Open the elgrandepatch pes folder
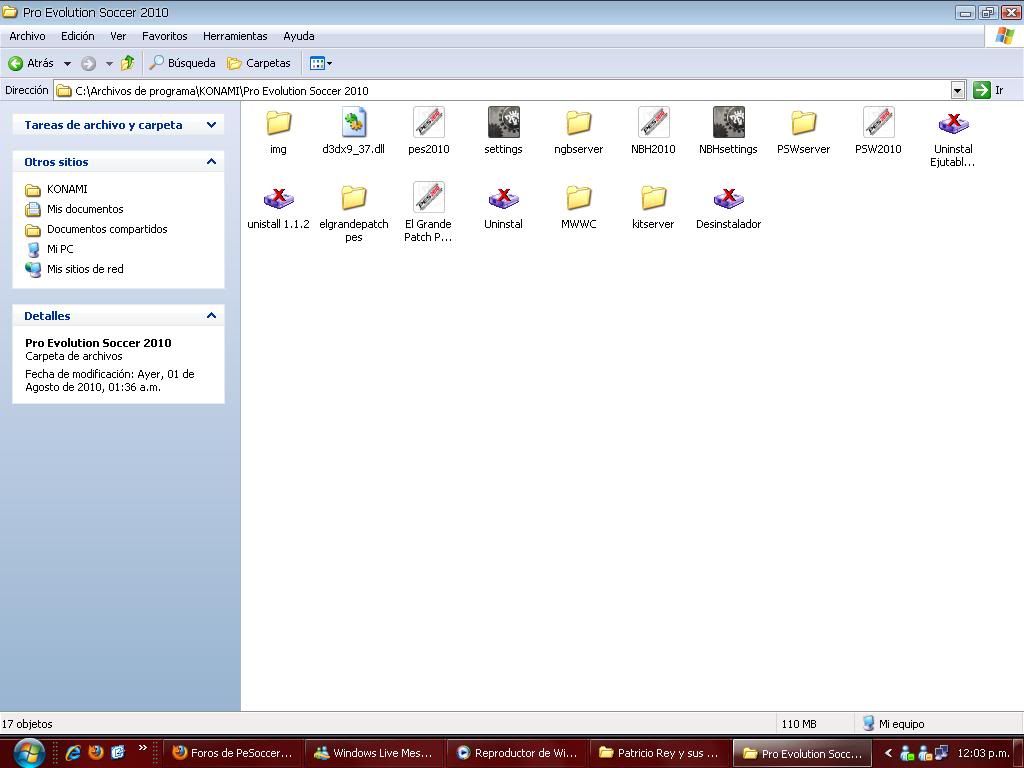Screen dimensions: 1024x768 click(x=353, y=198)
